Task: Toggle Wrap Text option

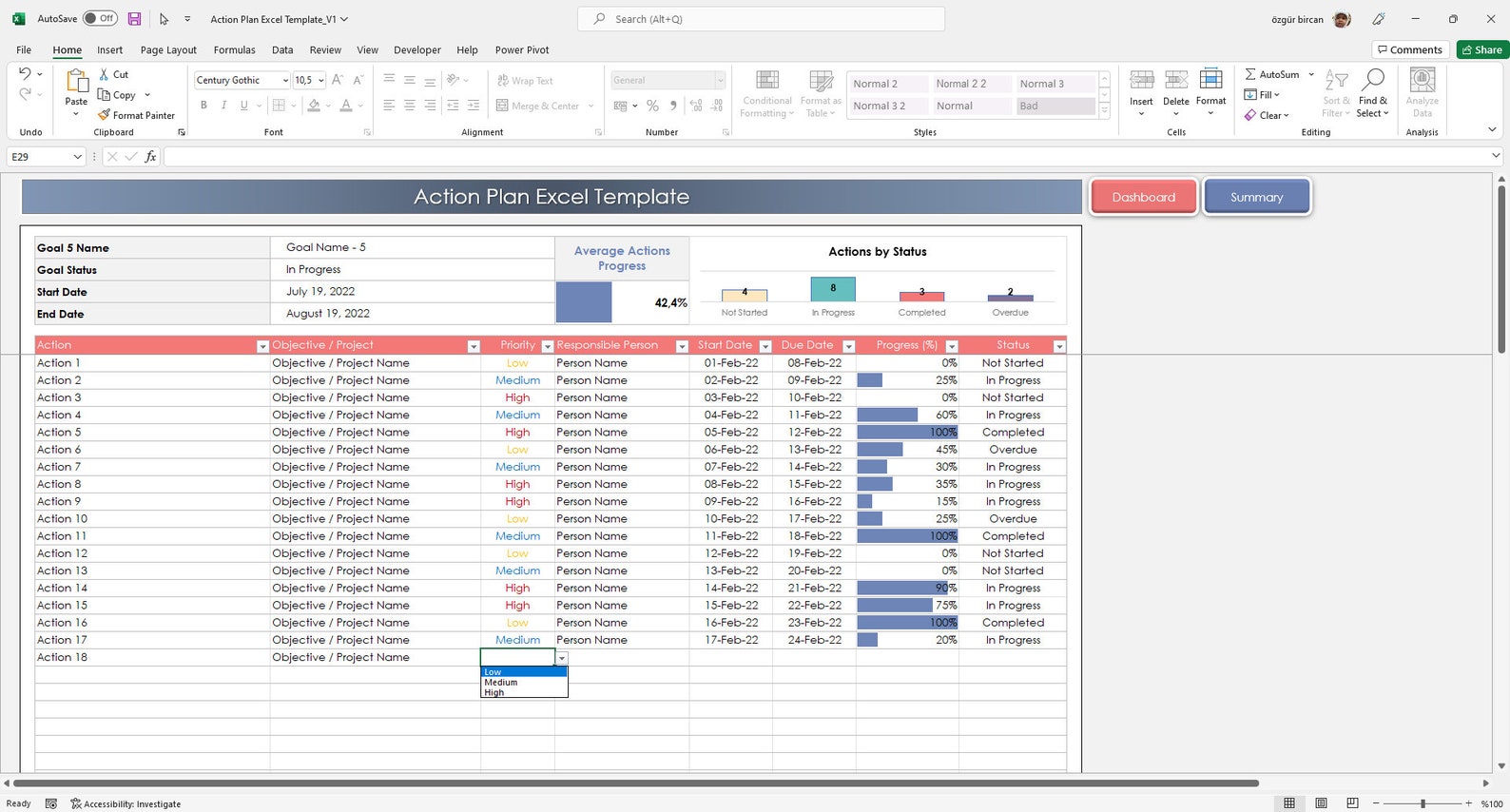Action: point(525,81)
